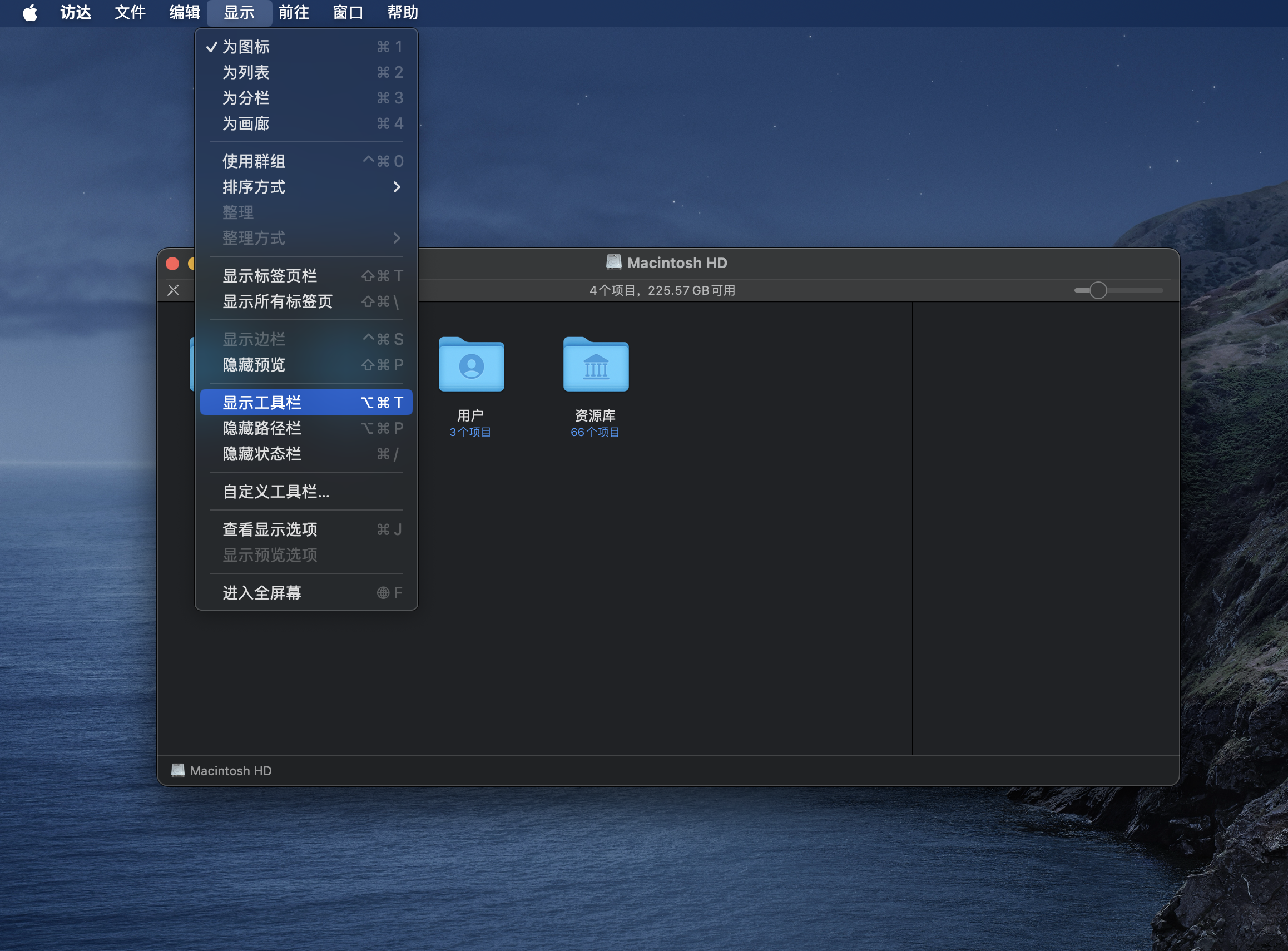Toggle 隐藏预览 in the menu
The height and width of the screenshot is (951, 1288).
pyautogui.click(x=254, y=365)
